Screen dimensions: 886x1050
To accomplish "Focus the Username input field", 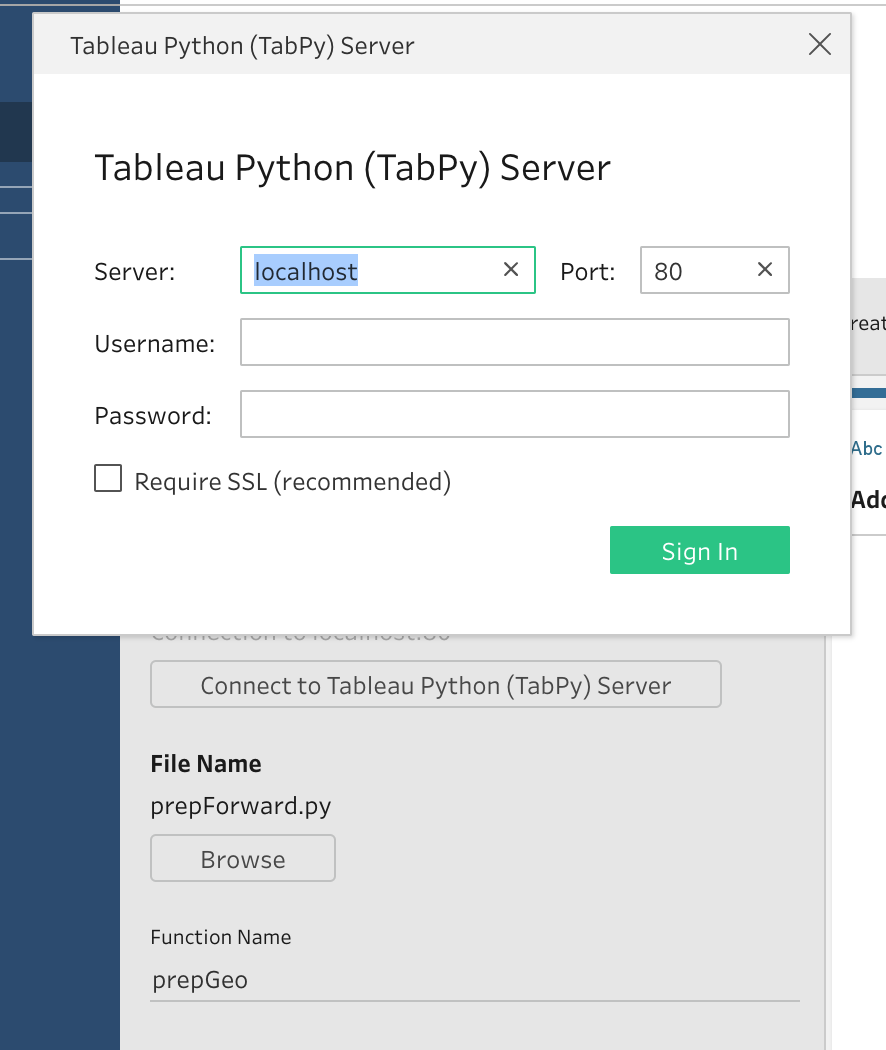I will click(x=514, y=342).
